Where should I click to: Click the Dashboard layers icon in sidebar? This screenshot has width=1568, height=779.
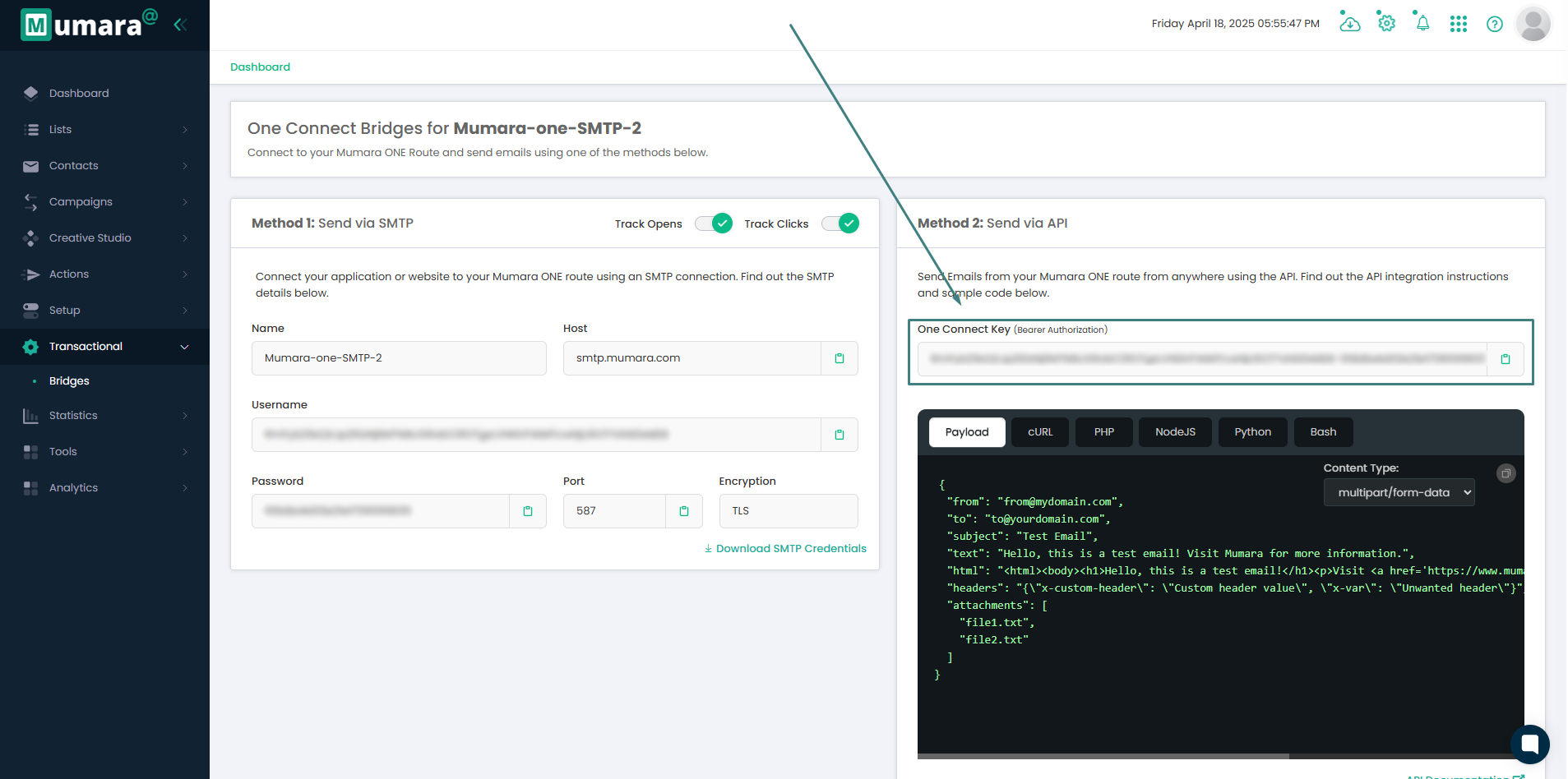pyautogui.click(x=31, y=94)
